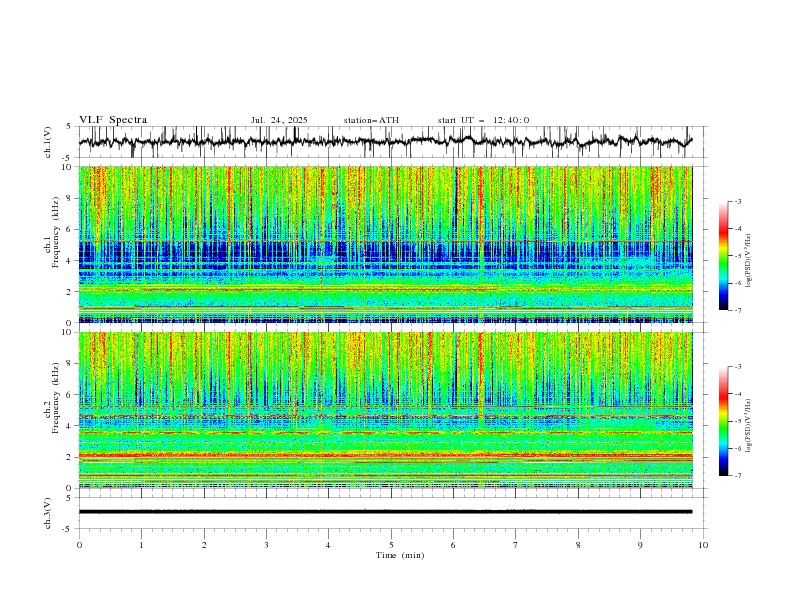Click time axis tick label "7"

pyautogui.click(x=516, y=545)
